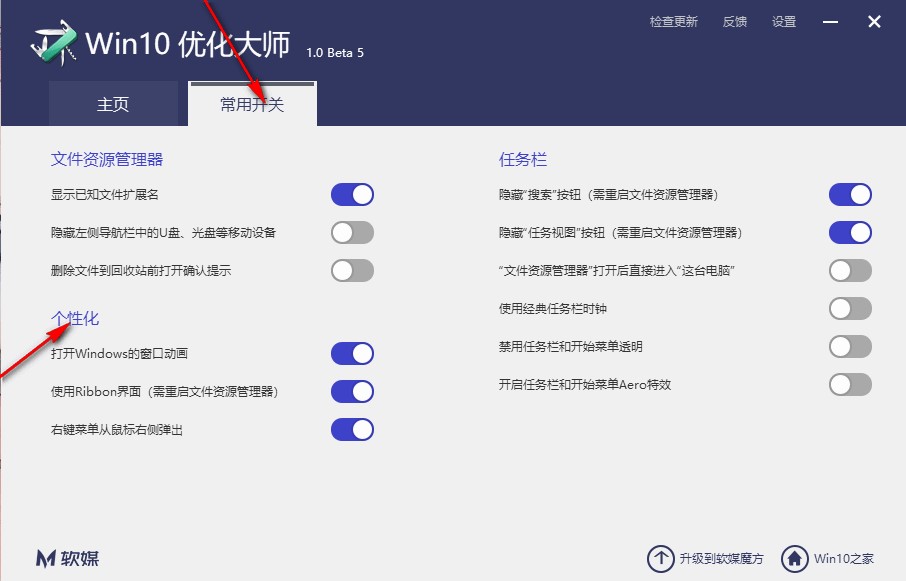Click the Win10 优化大师 Swiss-knife logo icon
The image size is (906, 581).
click(x=54, y=43)
